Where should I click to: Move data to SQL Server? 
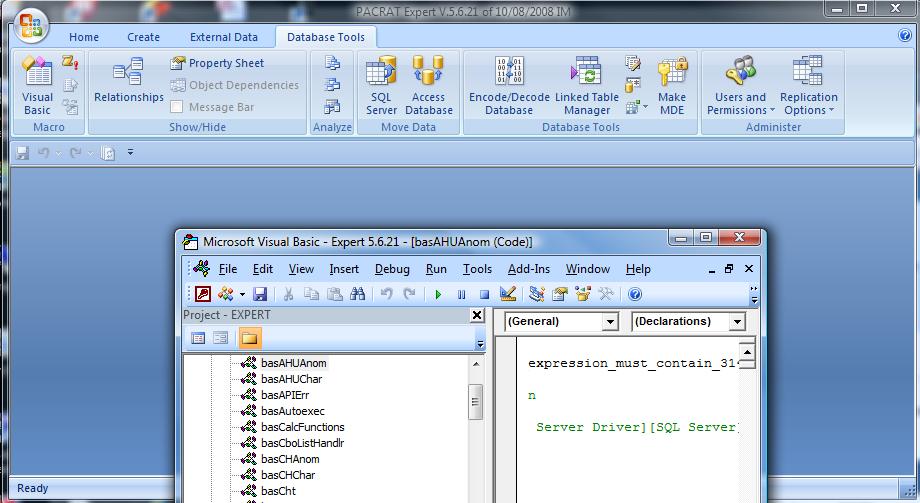[381, 85]
